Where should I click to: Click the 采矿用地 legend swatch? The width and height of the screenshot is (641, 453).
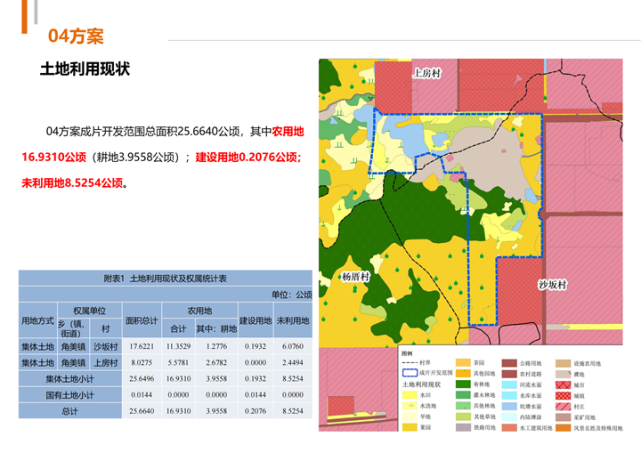pos(563,417)
